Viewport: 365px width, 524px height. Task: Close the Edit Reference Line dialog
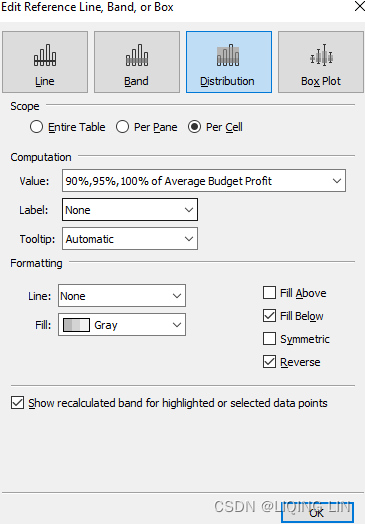[x=359, y=6]
